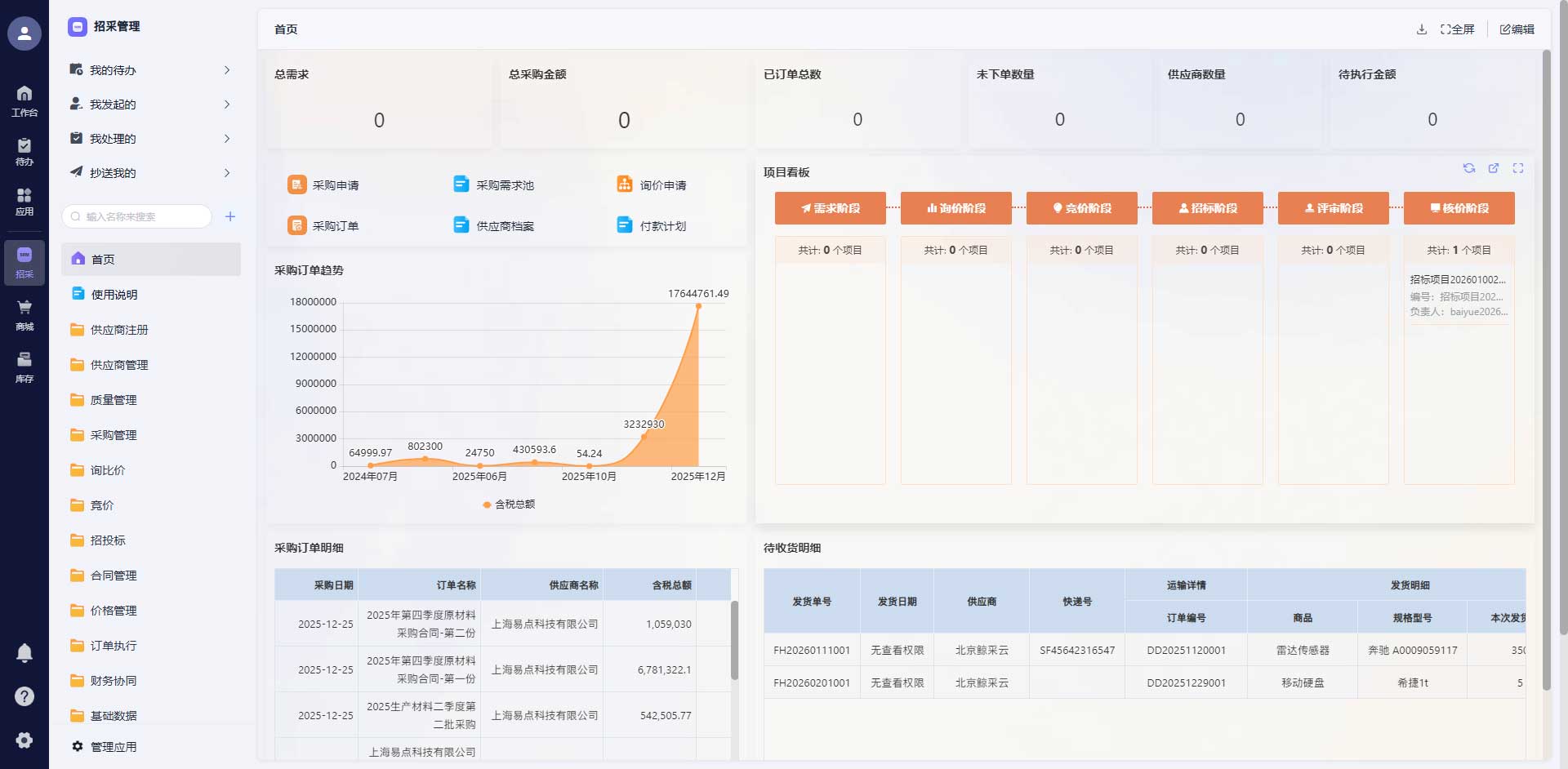Select the 评审阶段 stage button

click(1334, 208)
